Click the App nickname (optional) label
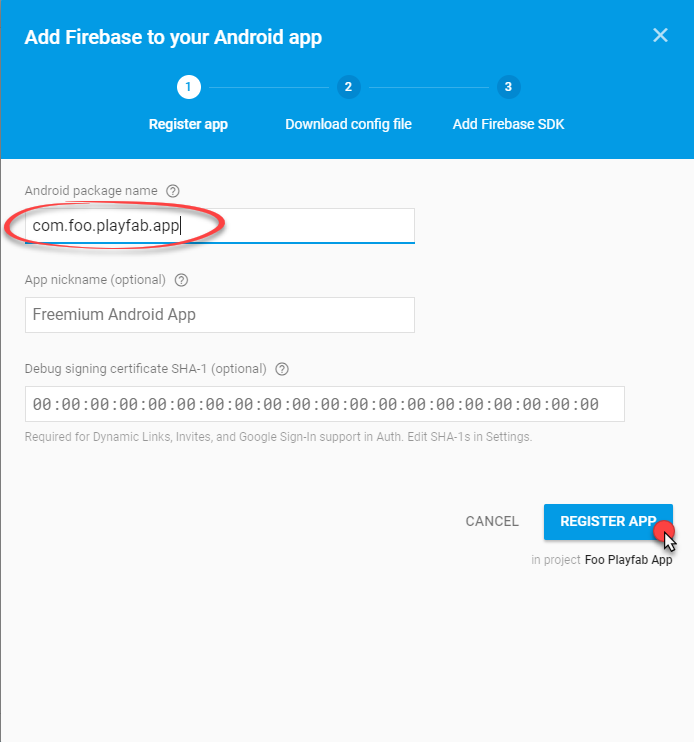This screenshot has height=742, width=694. [x=95, y=280]
